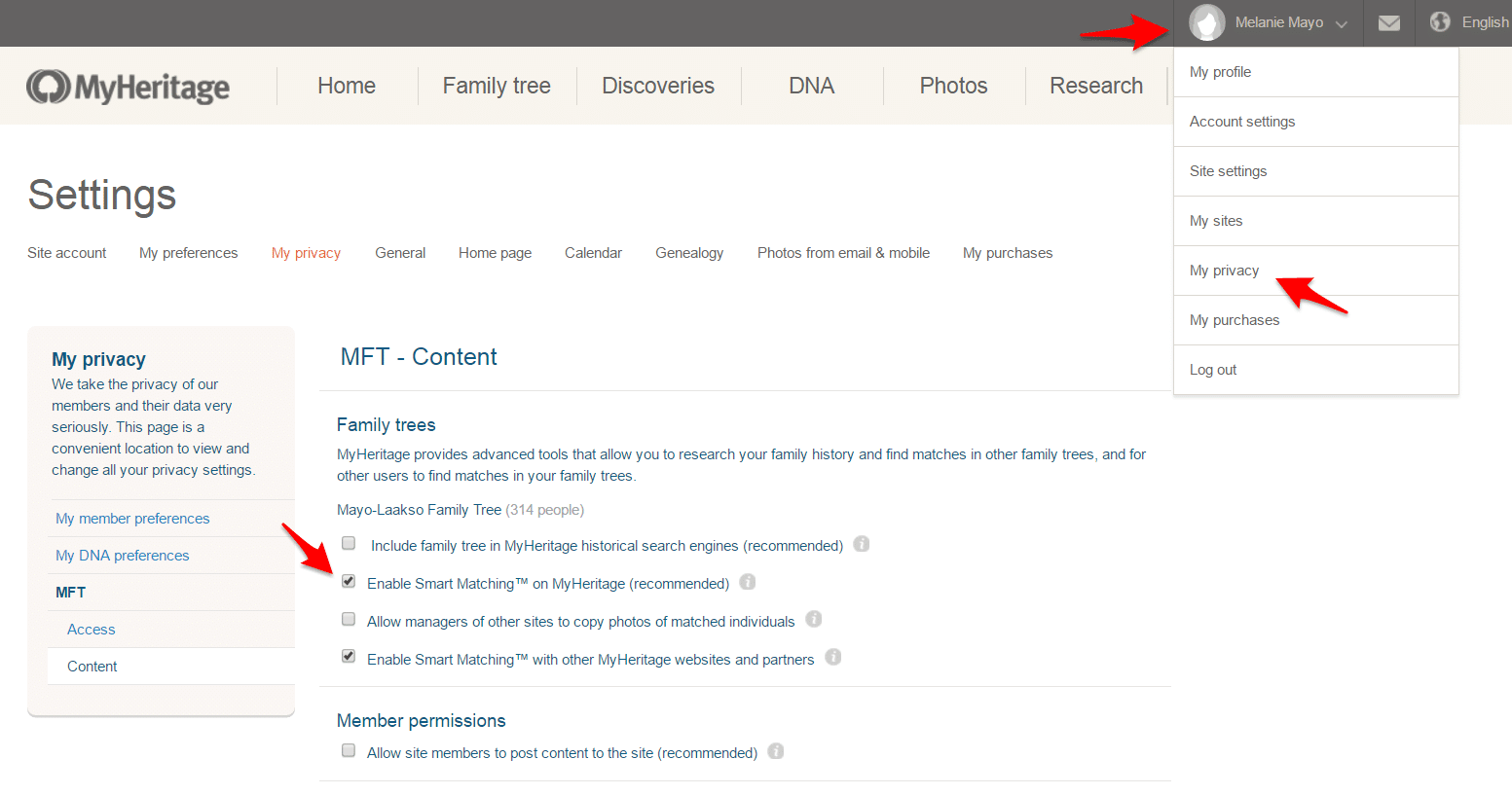Select My purchases in account dropdown menu
The width and height of the screenshot is (1512, 795).
1316,320
